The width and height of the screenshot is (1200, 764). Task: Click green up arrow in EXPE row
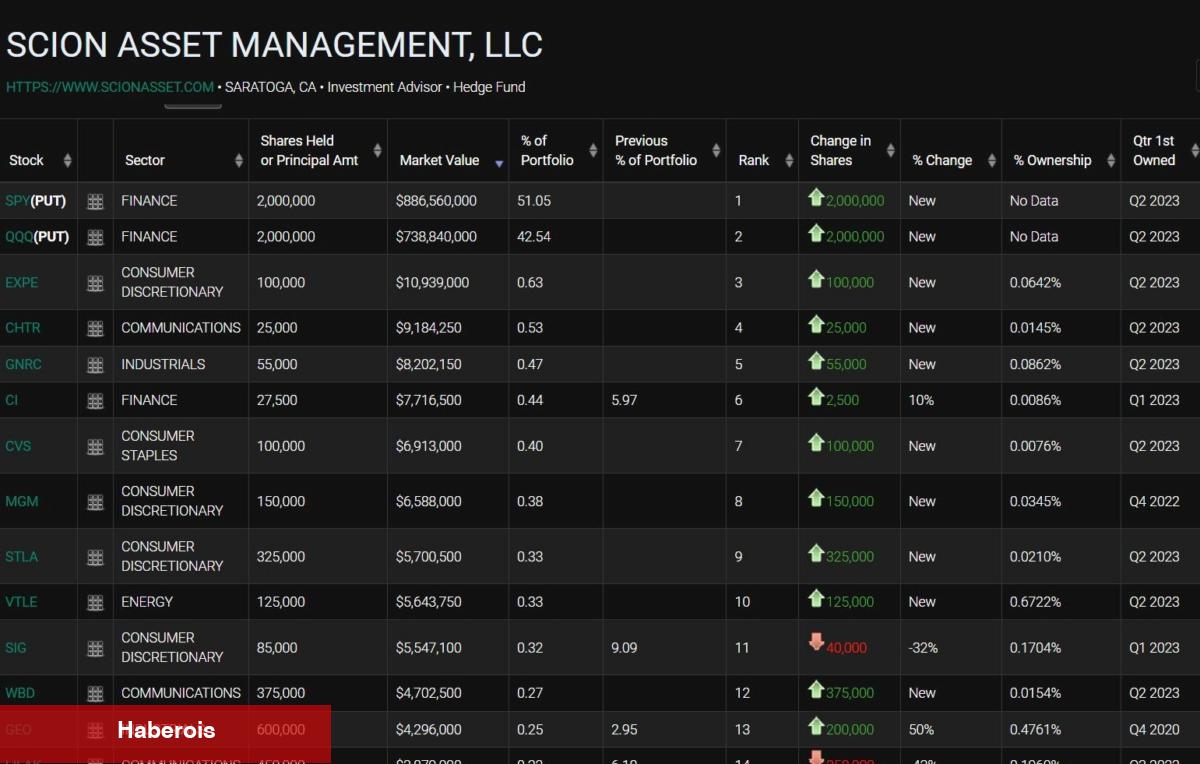816,280
